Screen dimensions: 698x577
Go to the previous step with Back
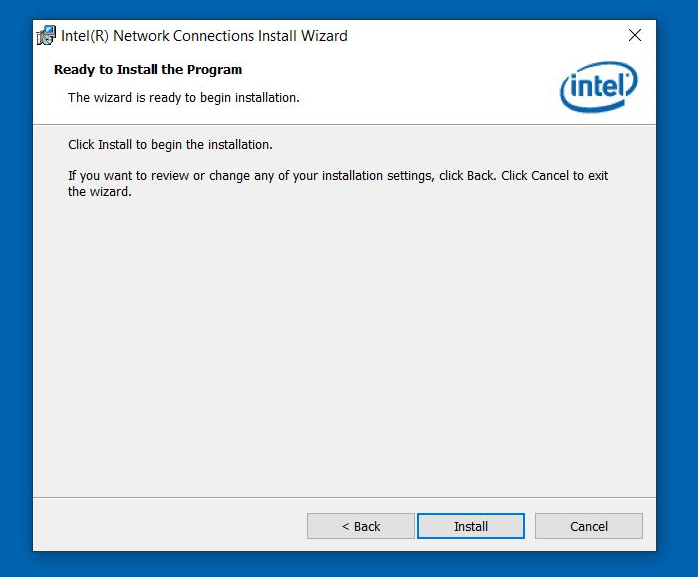pyautogui.click(x=360, y=526)
